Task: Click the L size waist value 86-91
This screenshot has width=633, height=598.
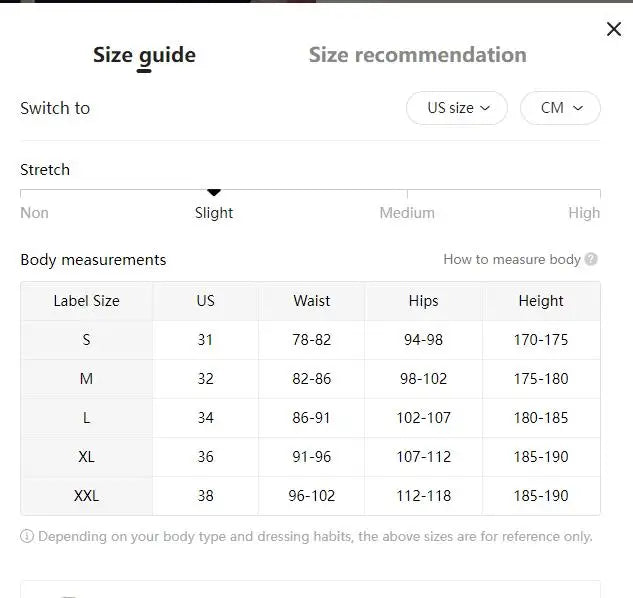Action: pyautogui.click(x=311, y=418)
